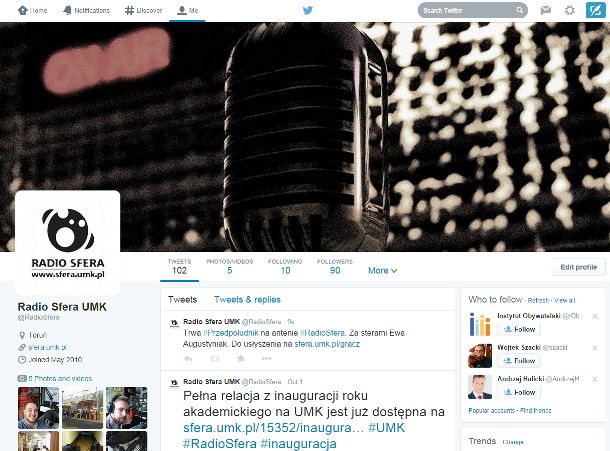Open the Me profile tab
610x451 pixels.
(188, 11)
